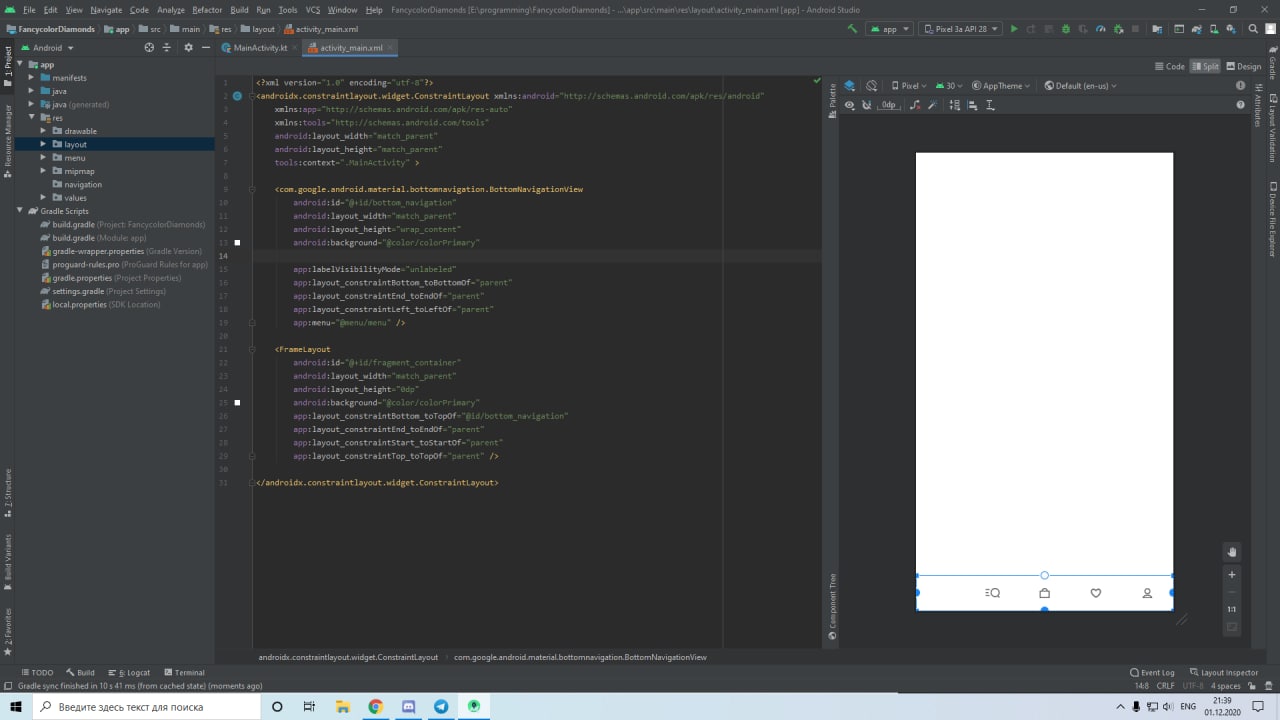The width and height of the screenshot is (1280, 720).
Task: Attach debugger to Android process icon
Action: [x=1118, y=29]
